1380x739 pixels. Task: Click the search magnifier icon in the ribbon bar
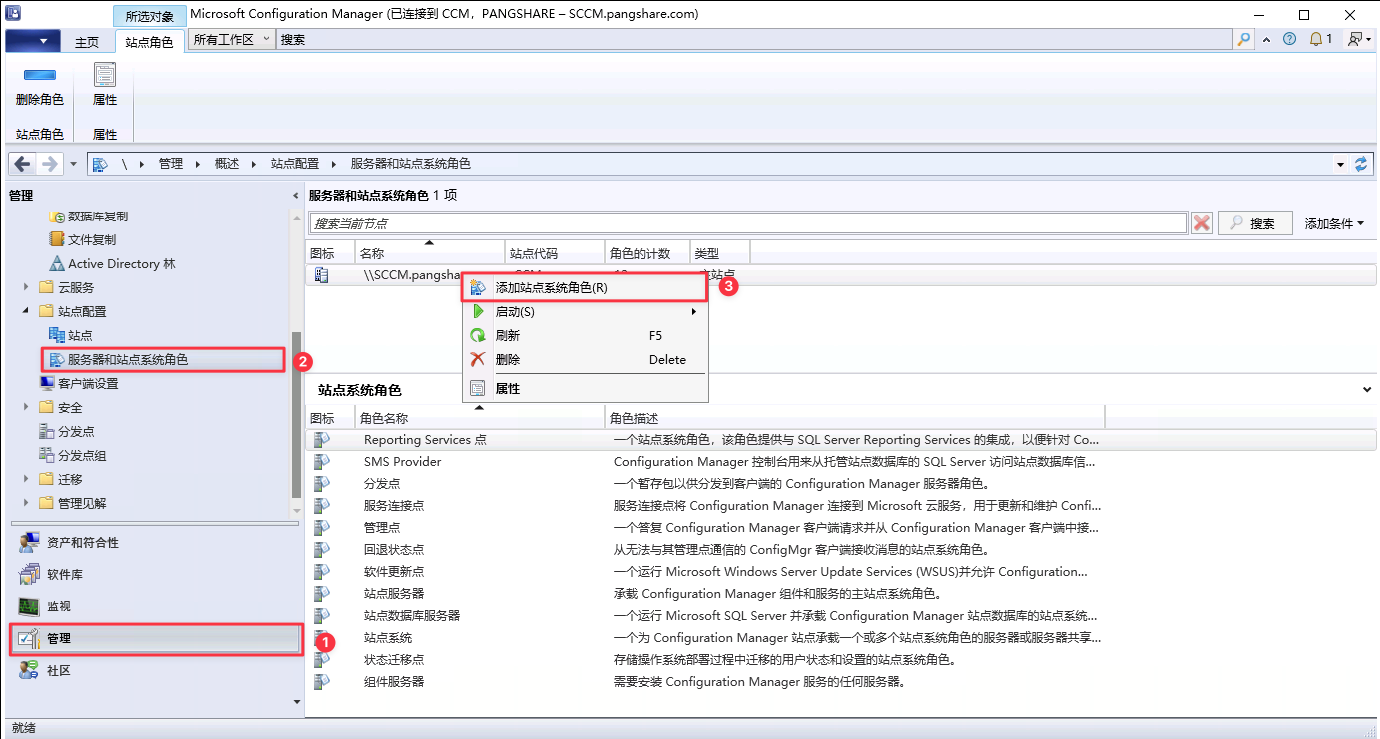1243,40
